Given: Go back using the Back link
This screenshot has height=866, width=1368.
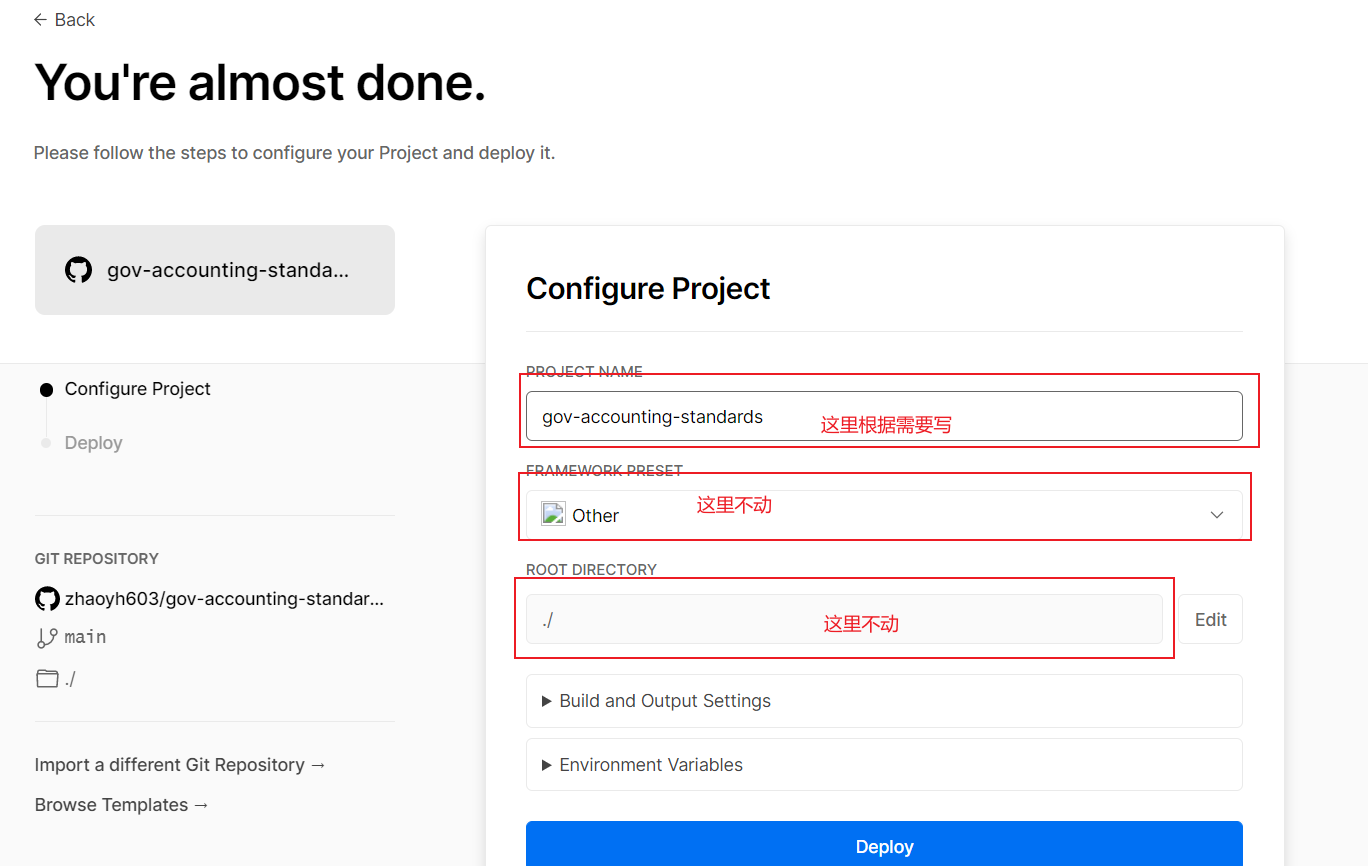Looking at the screenshot, I should [64, 20].
